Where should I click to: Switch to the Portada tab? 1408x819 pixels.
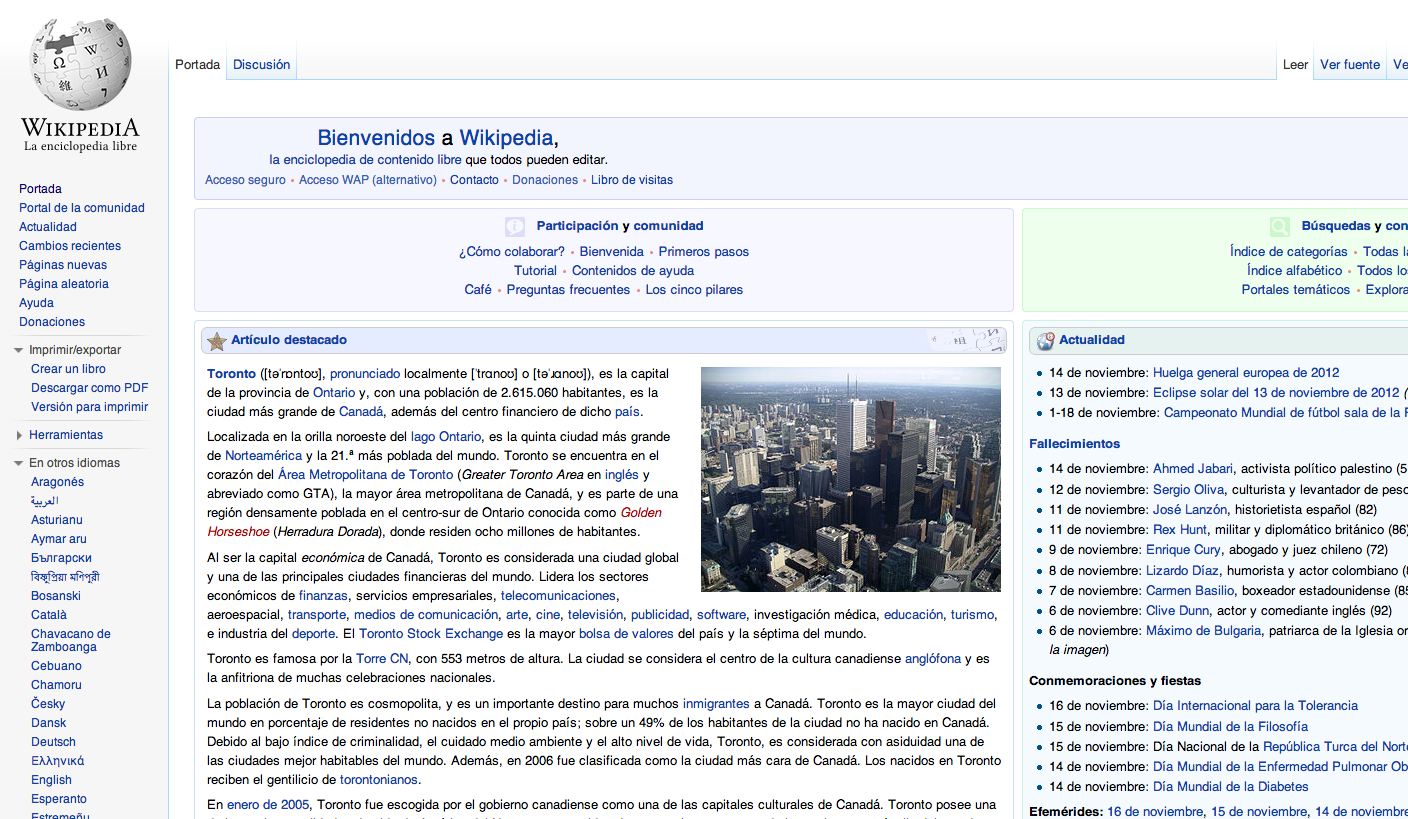pyautogui.click(x=197, y=64)
